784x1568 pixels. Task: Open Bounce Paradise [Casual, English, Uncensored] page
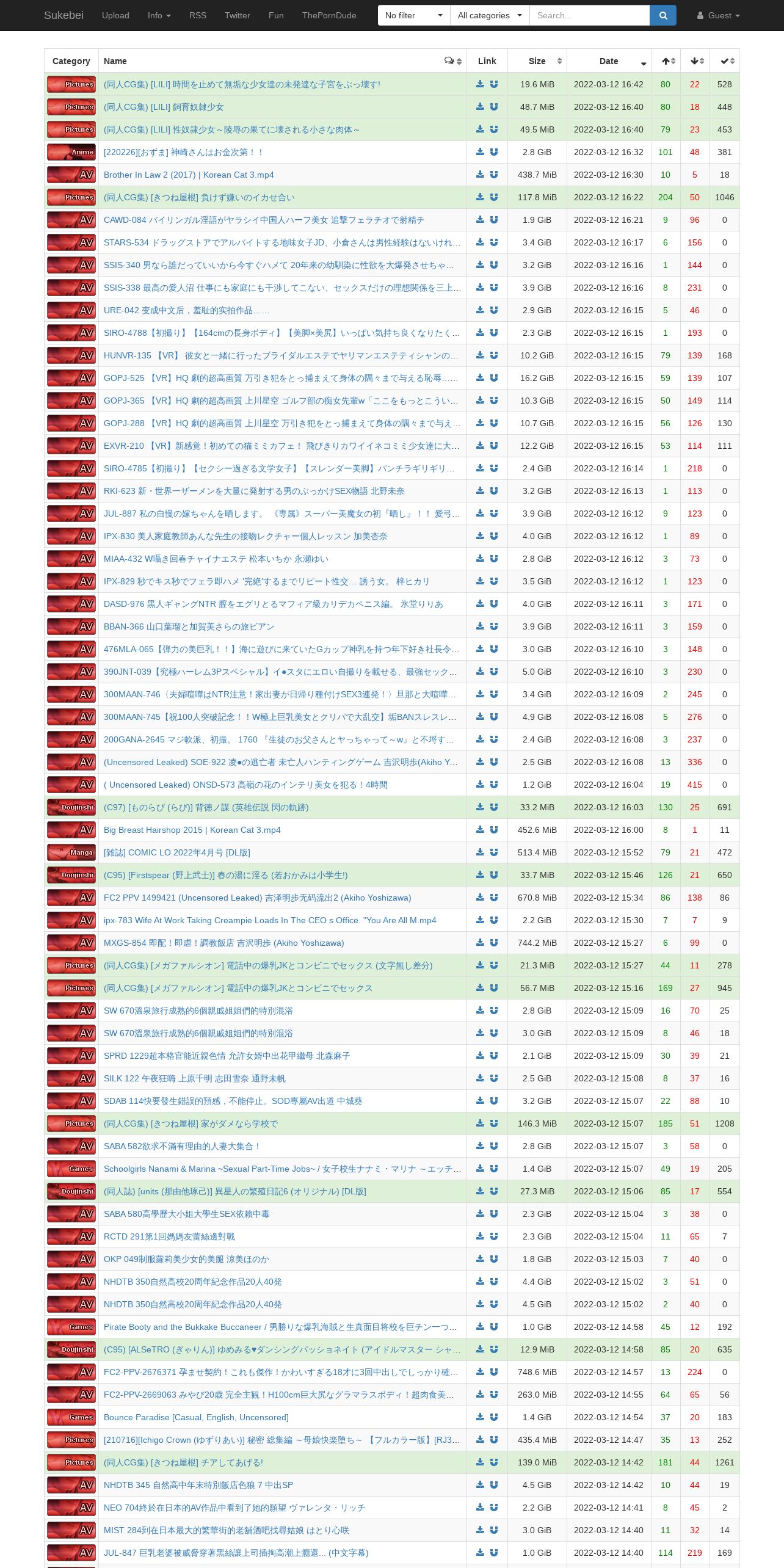pyautogui.click(x=196, y=1417)
